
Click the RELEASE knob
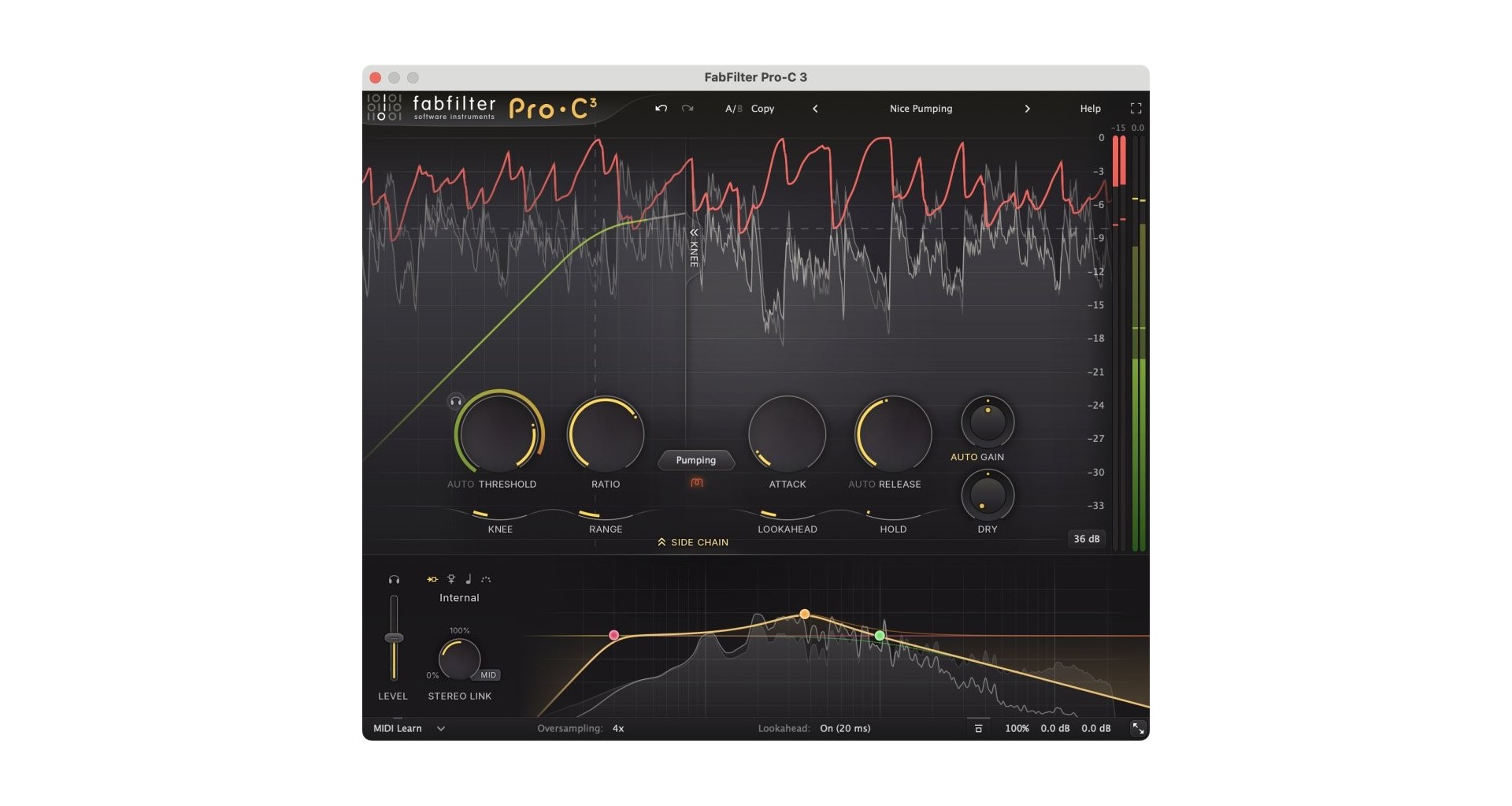coord(893,433)
